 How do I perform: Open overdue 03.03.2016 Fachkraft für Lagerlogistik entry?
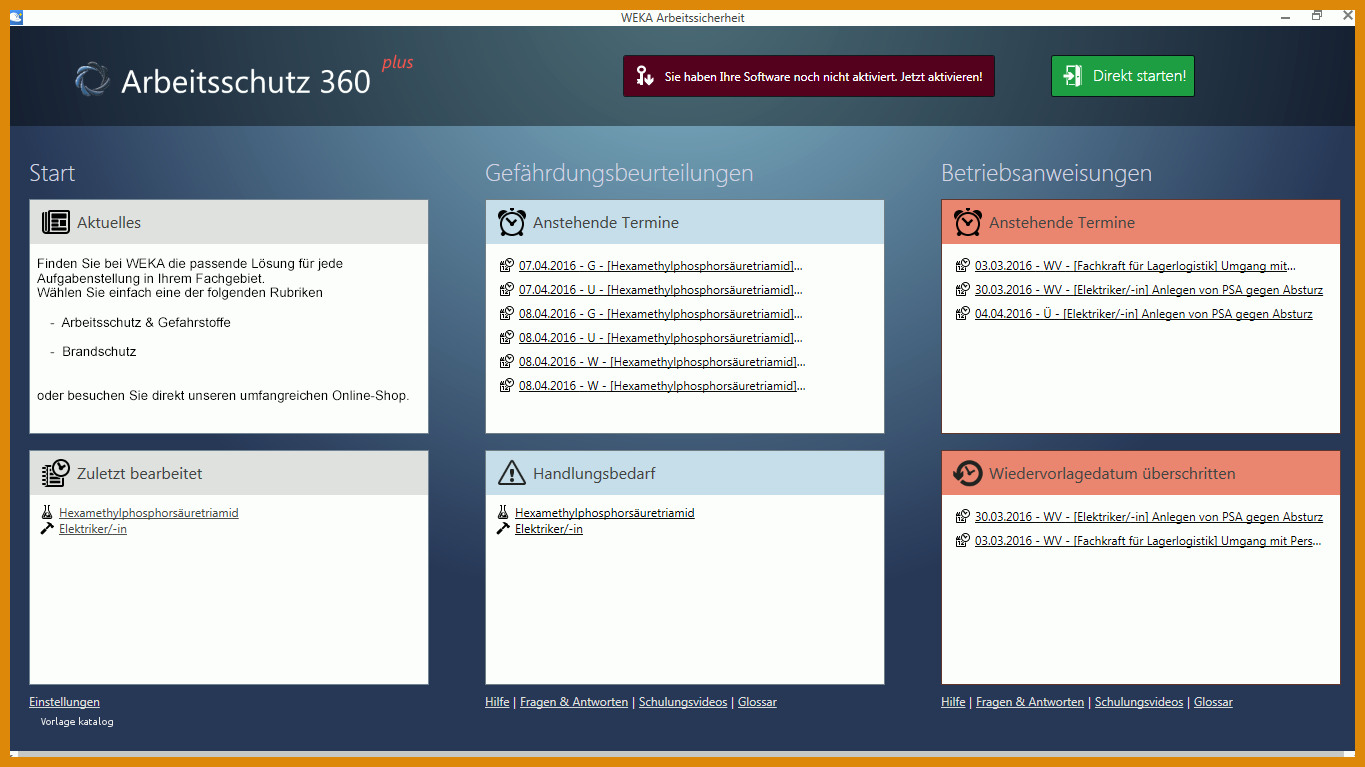[x=1148, y=540]
